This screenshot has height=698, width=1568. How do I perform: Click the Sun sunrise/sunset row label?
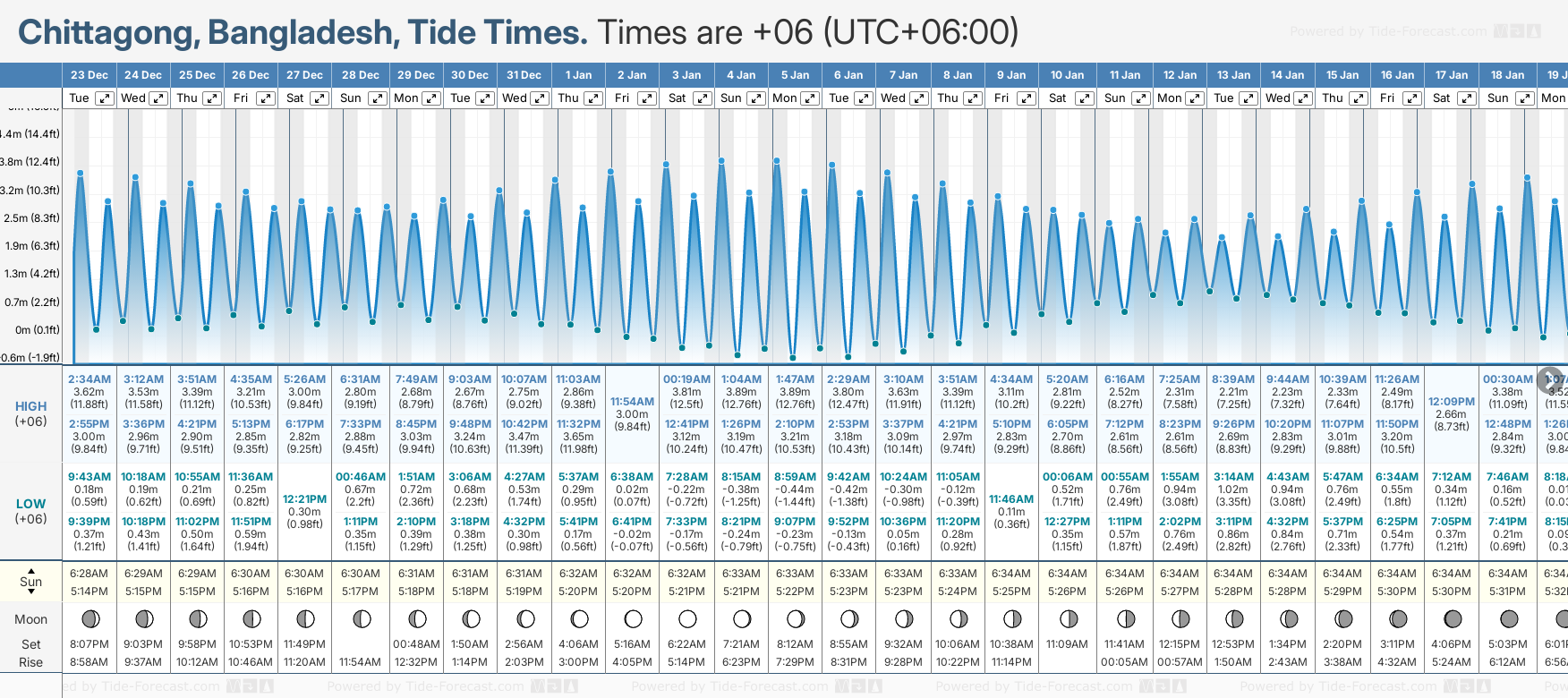click(x=31, y=582)
